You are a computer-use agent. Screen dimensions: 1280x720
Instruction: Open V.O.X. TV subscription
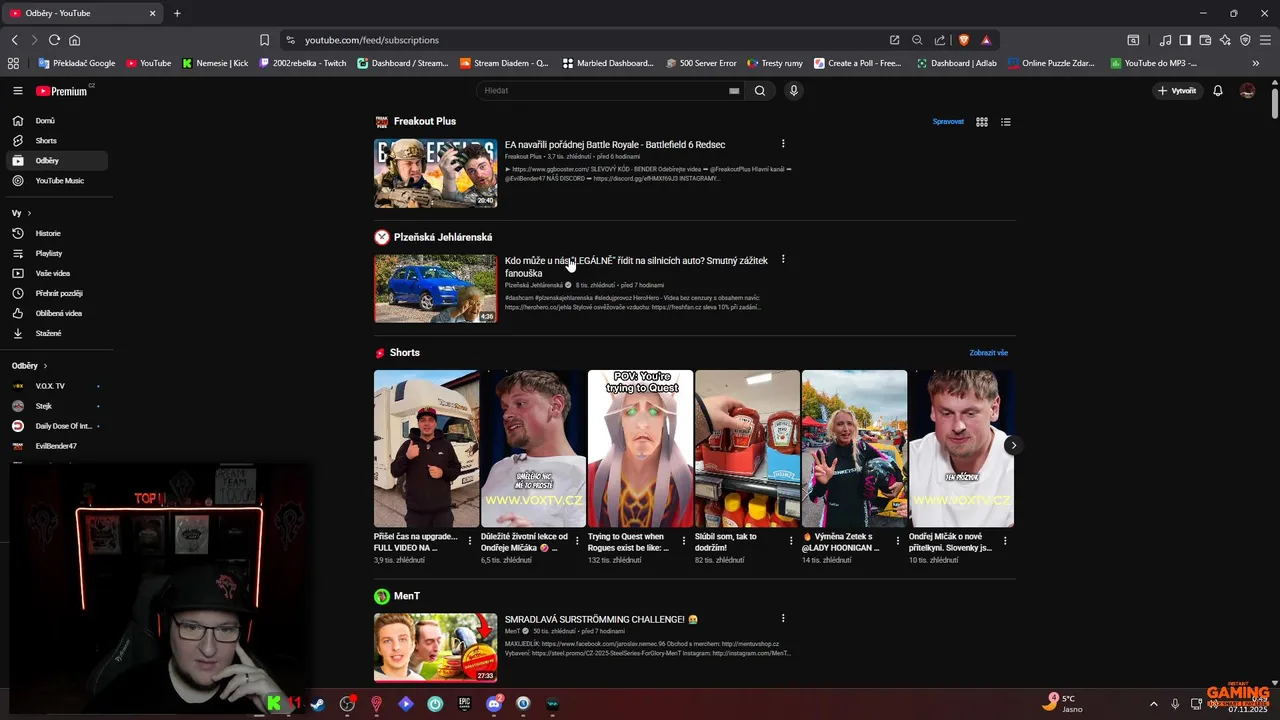tap(56, 386)
